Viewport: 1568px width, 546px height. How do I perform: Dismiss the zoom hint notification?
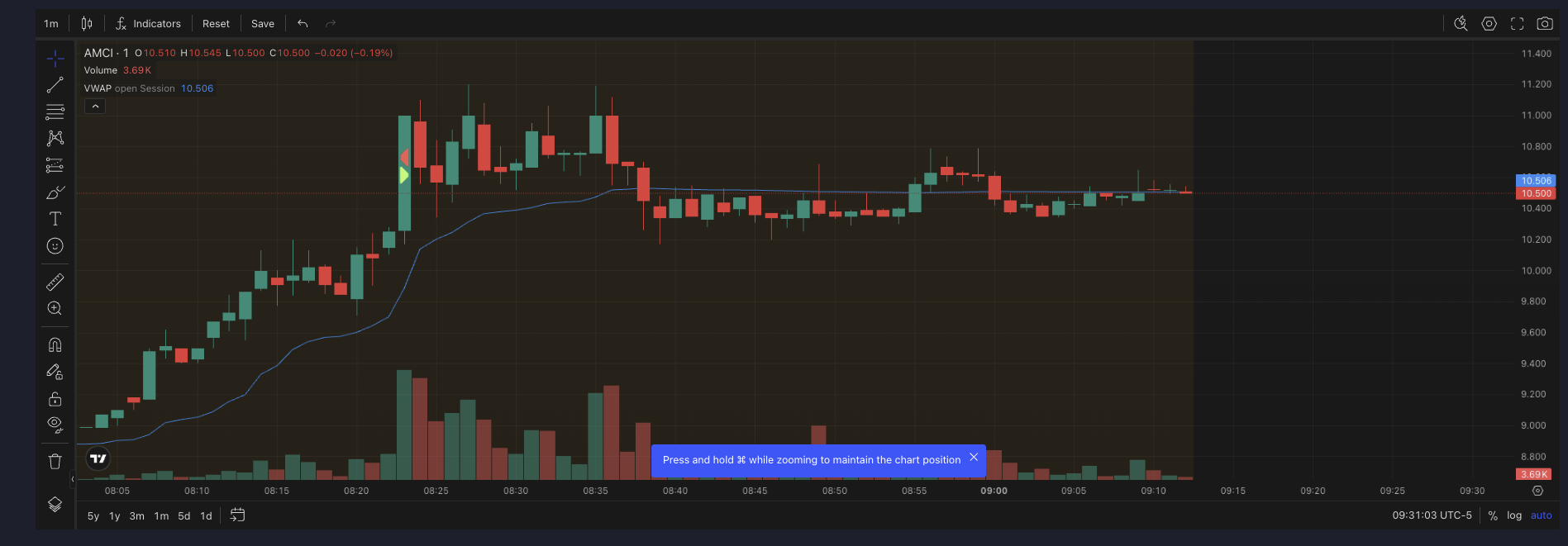pyautogui.click(x=974, y=458)
